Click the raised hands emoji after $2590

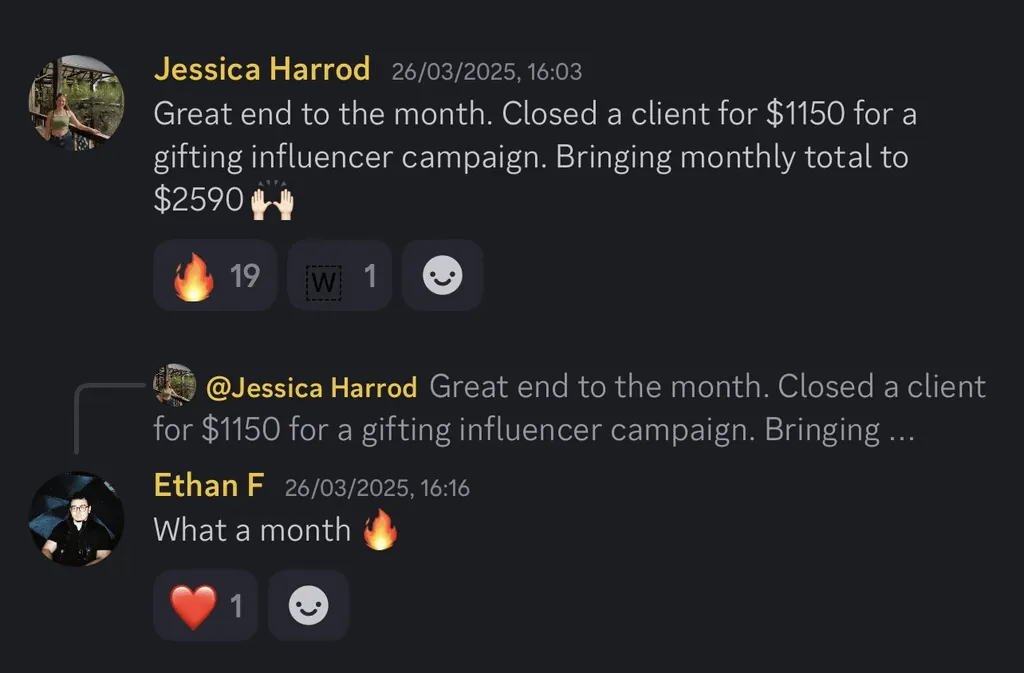(x=272, y=201)
